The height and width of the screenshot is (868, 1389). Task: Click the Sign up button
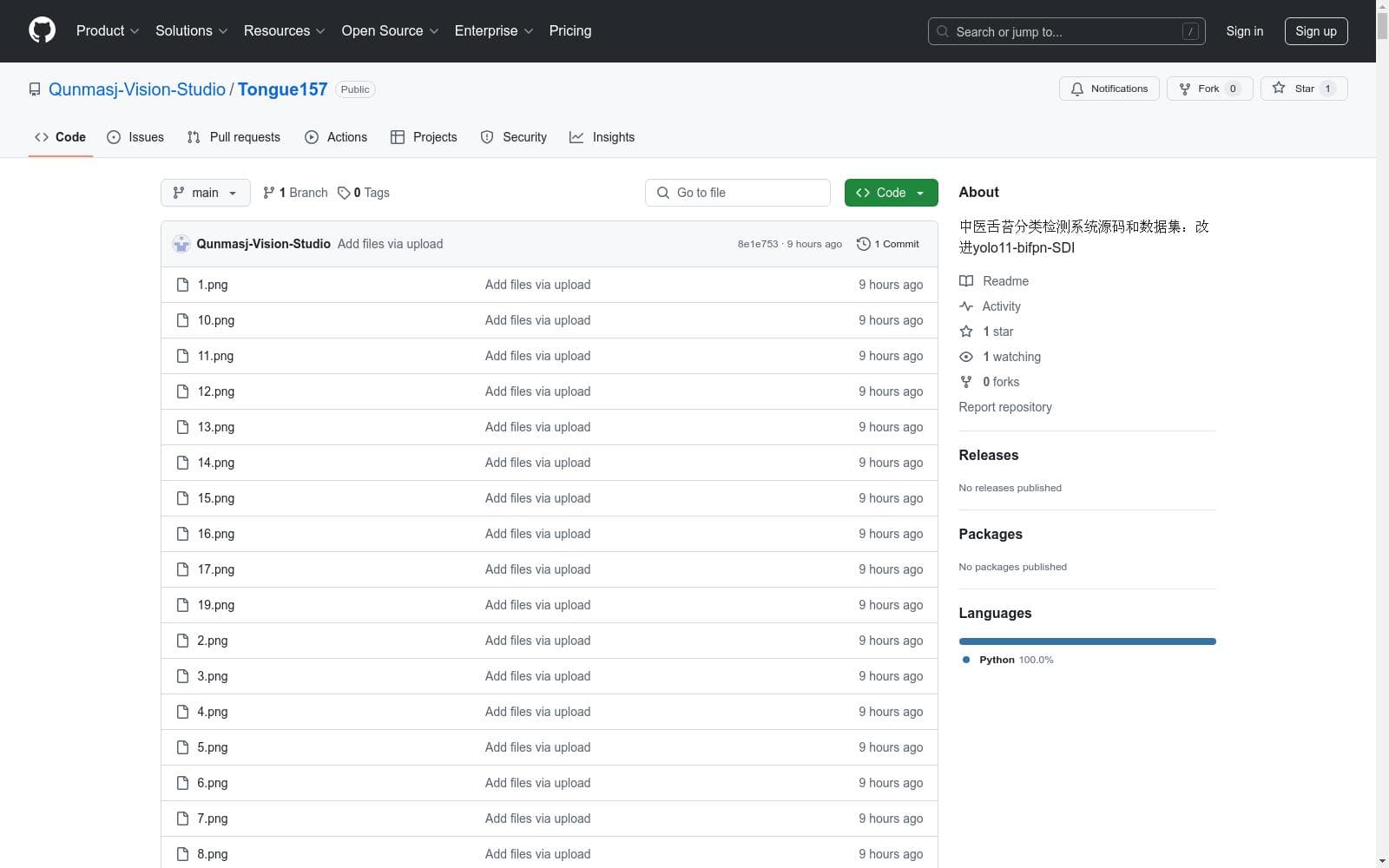tap(1316, 31)
